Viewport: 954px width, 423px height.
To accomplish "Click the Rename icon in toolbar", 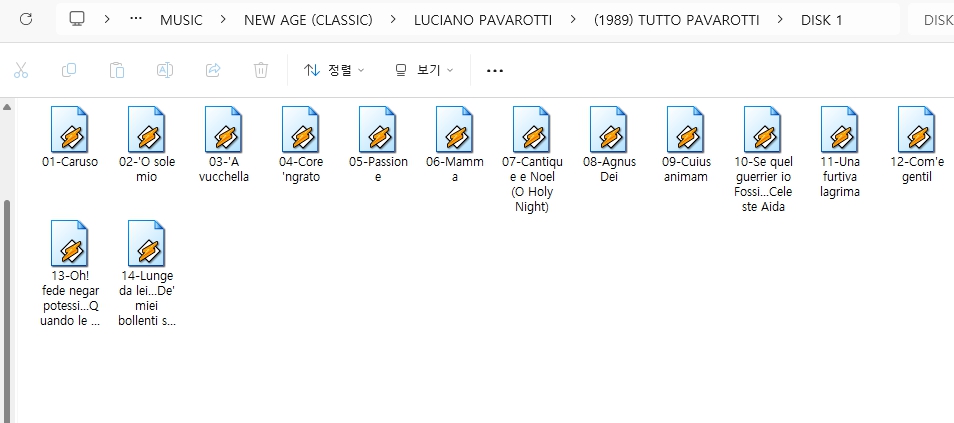I will pyautogui.click(x=165, y=70).
